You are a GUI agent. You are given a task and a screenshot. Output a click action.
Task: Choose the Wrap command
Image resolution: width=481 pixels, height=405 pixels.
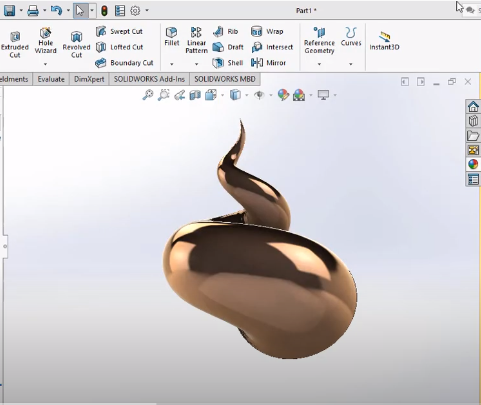click(267, 31)
